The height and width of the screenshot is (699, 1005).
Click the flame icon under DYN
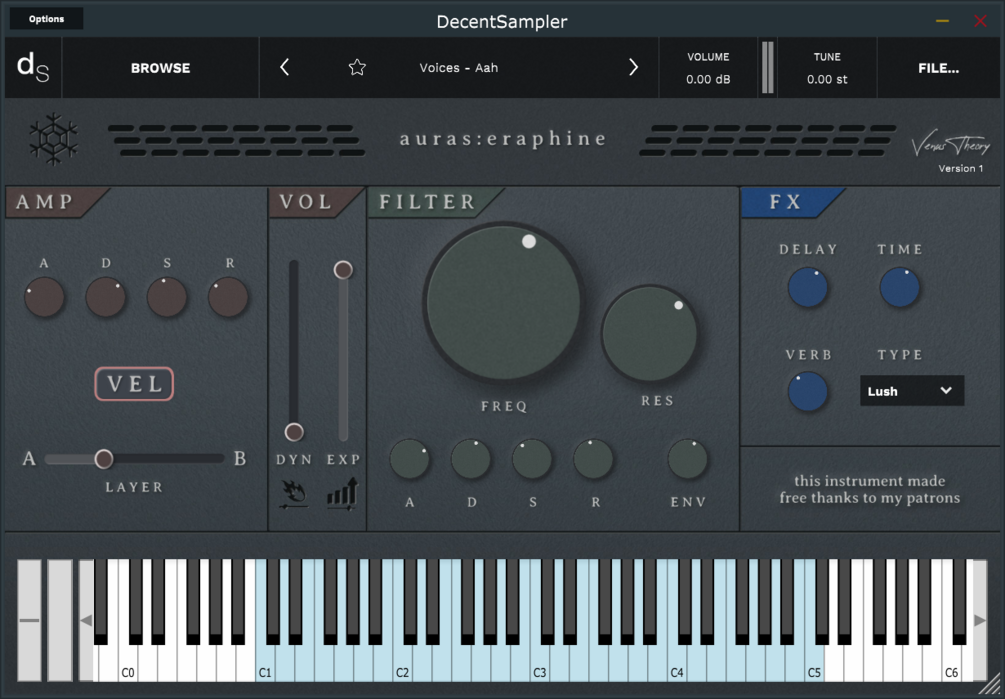pyautogui.click(x=294, y=495)
